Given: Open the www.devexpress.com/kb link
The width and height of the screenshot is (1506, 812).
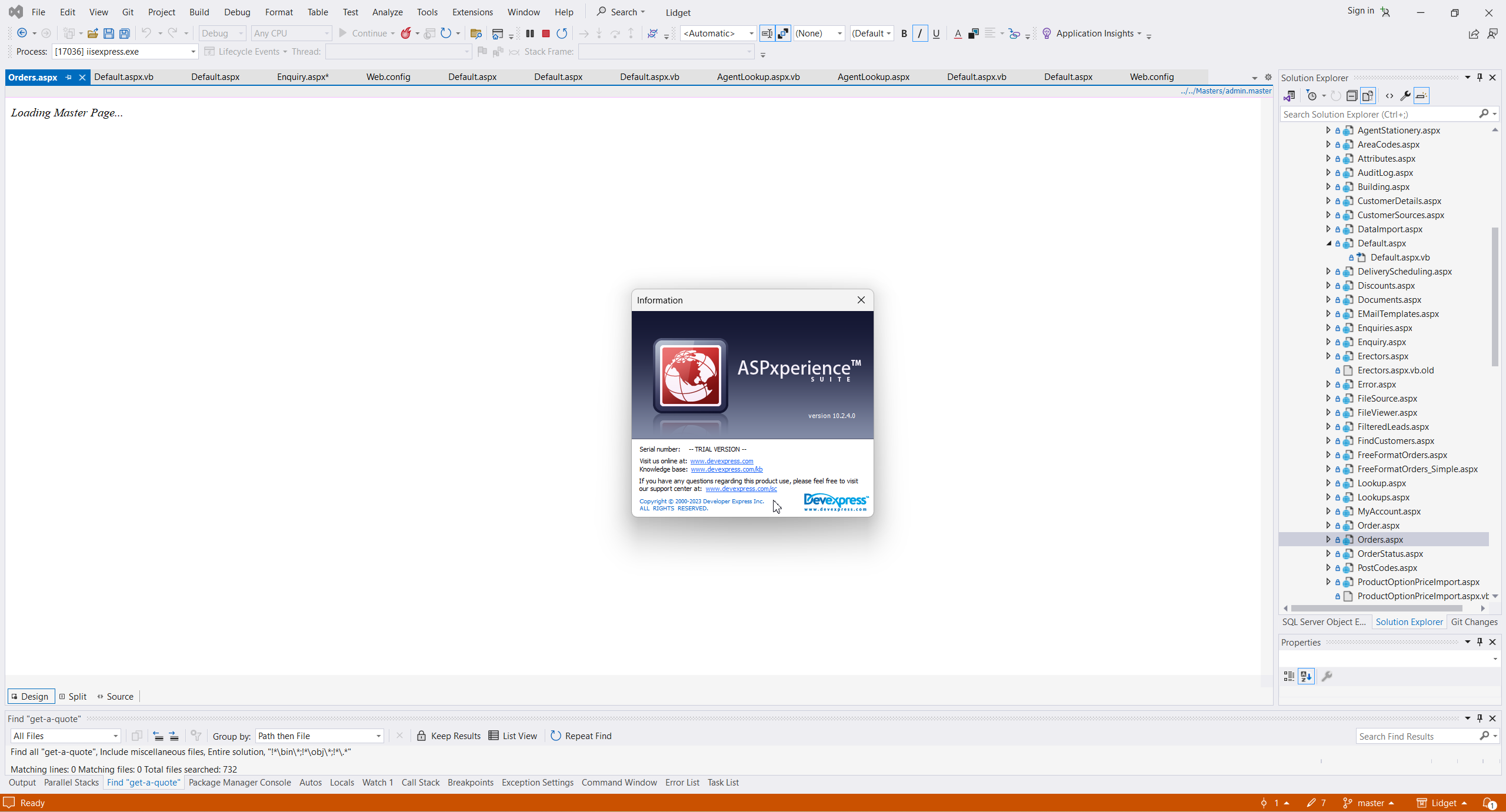Looking at the screenshot, I should [x=727, y=469].
